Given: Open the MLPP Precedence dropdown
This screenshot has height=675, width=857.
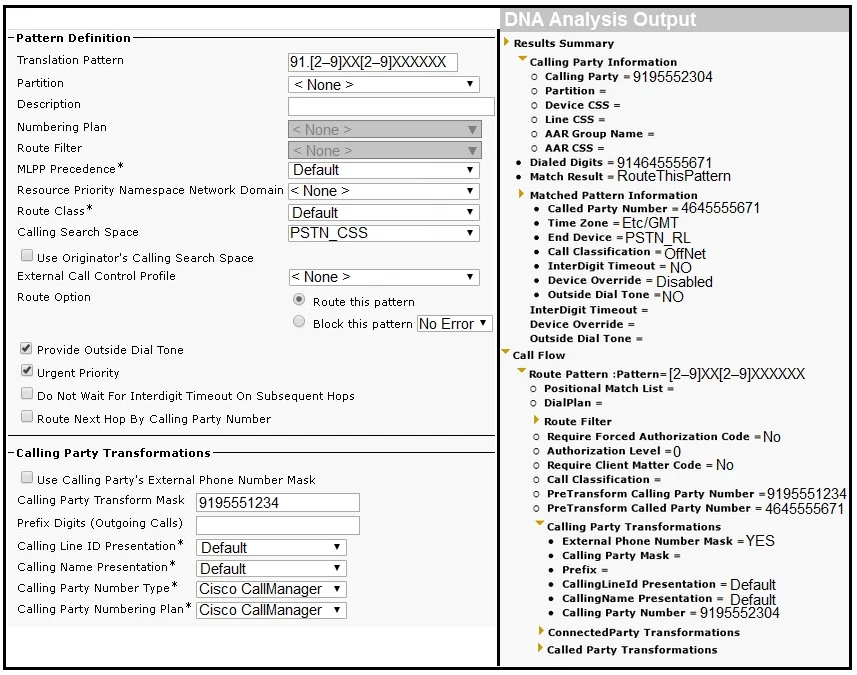Looking at the screenshot, I should point(384,170).
